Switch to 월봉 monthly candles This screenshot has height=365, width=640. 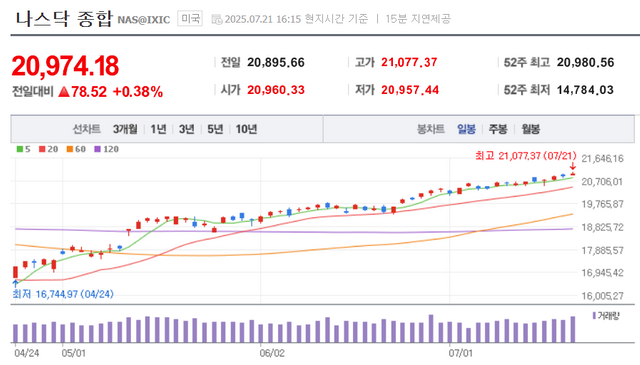[x=530, y=129]
